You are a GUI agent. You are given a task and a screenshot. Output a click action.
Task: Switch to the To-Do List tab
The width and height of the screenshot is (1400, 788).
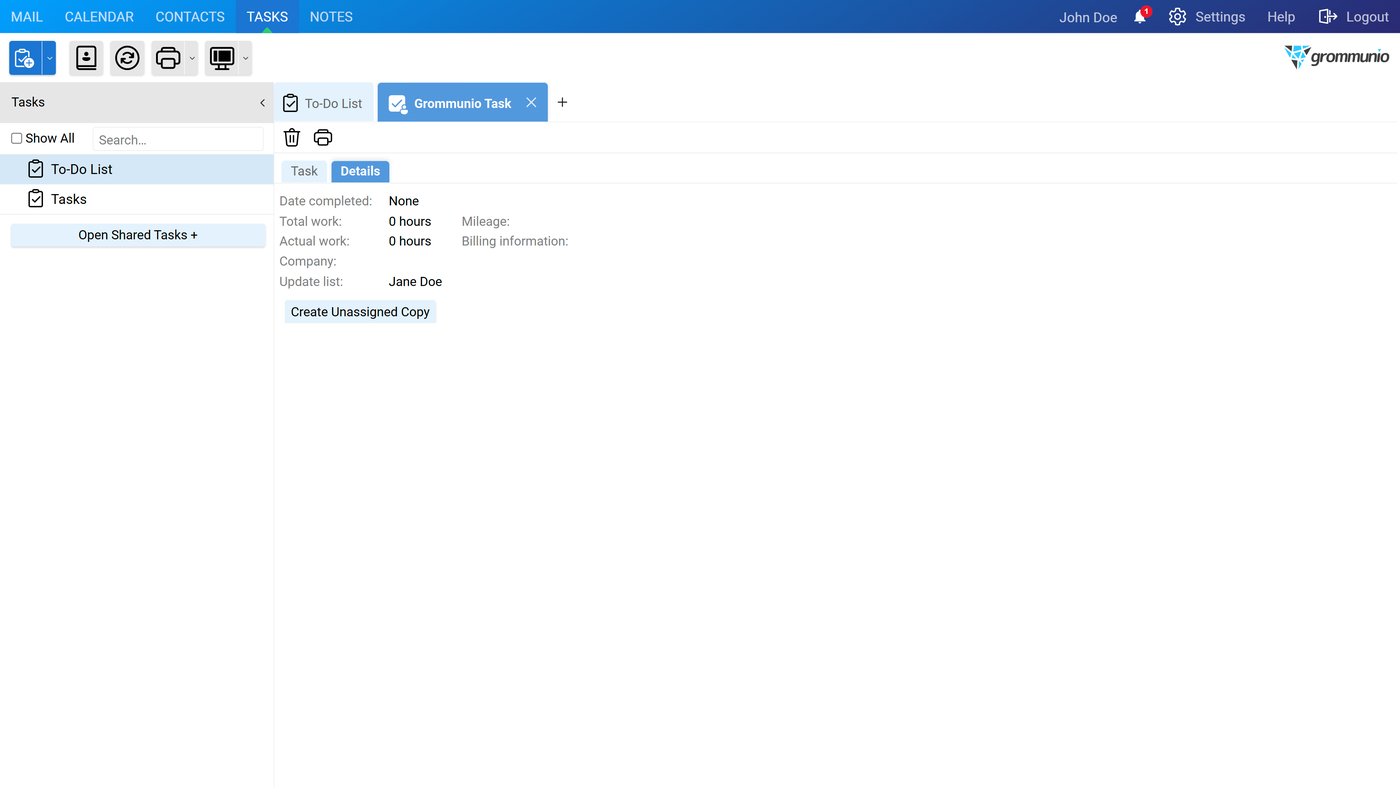[323, 103]
